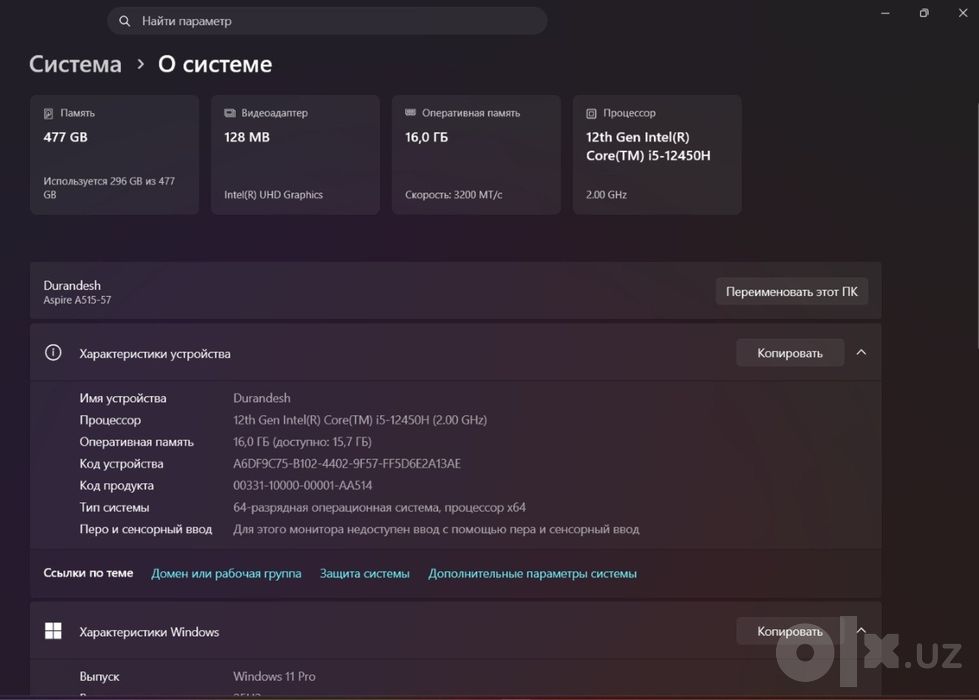The height and width of the screenshot is (700, 979).
Task: Click the Windows logo icon
Action: [53, 631]
